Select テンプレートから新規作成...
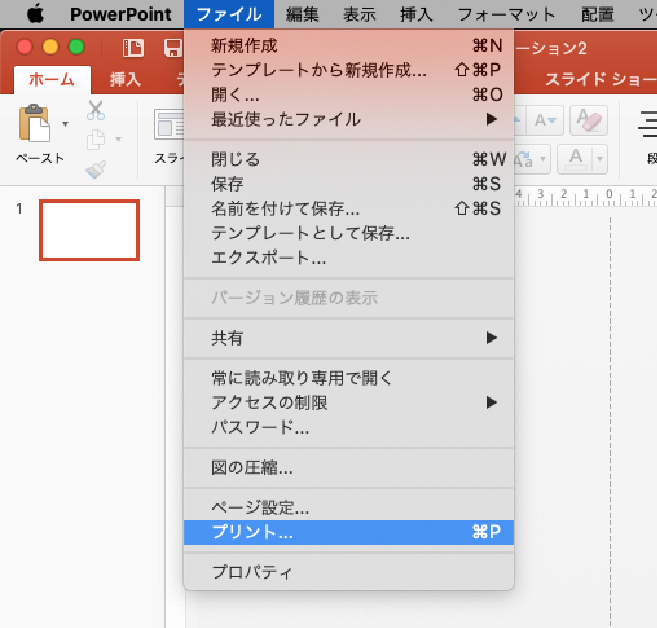 point(349,70)
